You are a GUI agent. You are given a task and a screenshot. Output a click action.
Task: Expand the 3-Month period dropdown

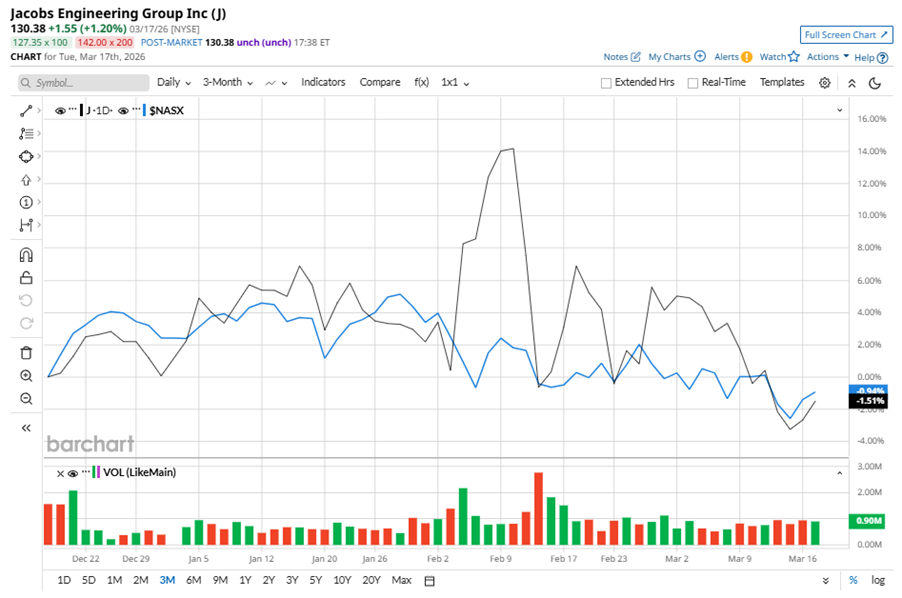(227, 82)
